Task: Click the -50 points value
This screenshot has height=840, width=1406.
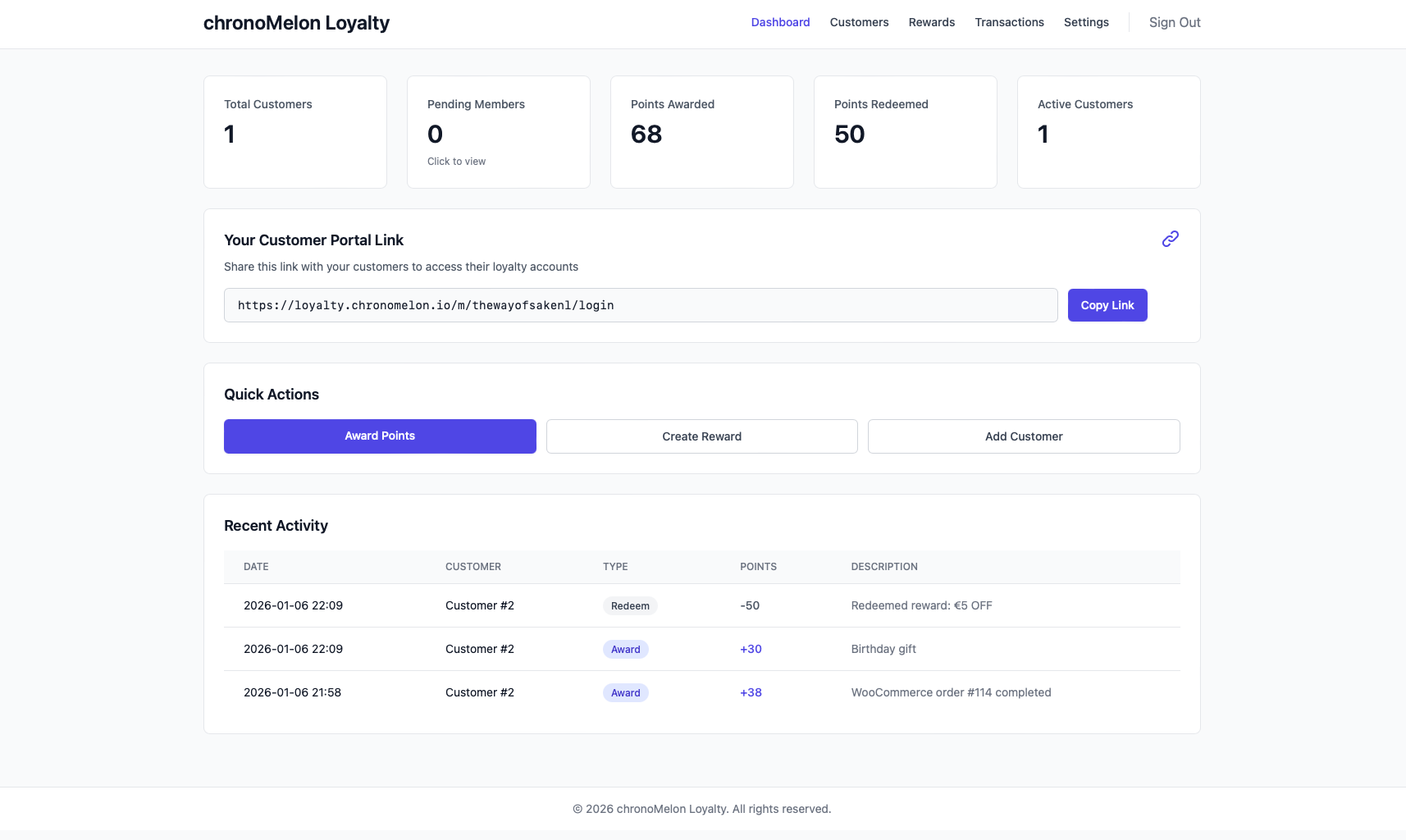Action: 750,605
